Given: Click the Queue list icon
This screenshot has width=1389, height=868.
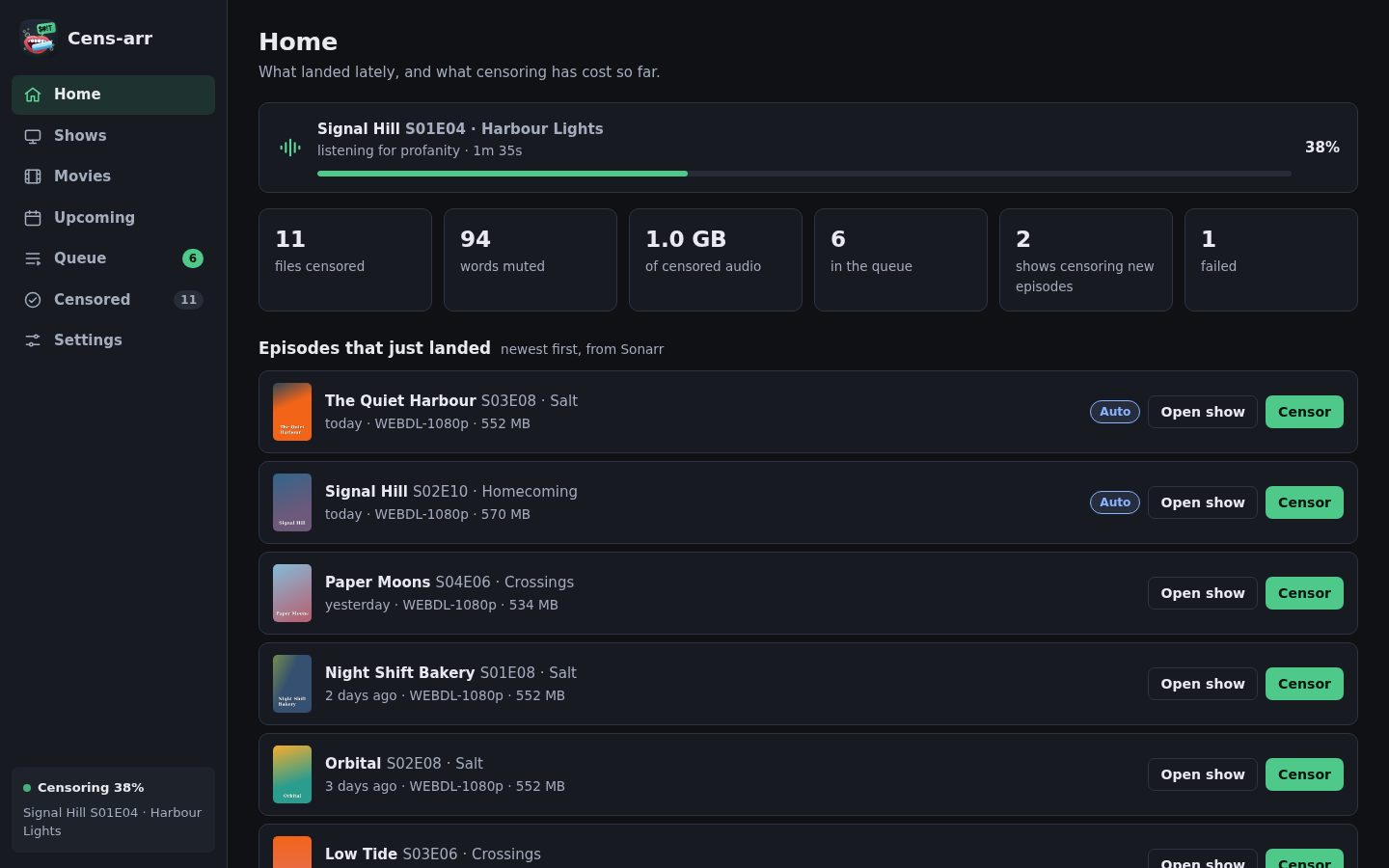Looking at the screenshot, I should point(33,258).
